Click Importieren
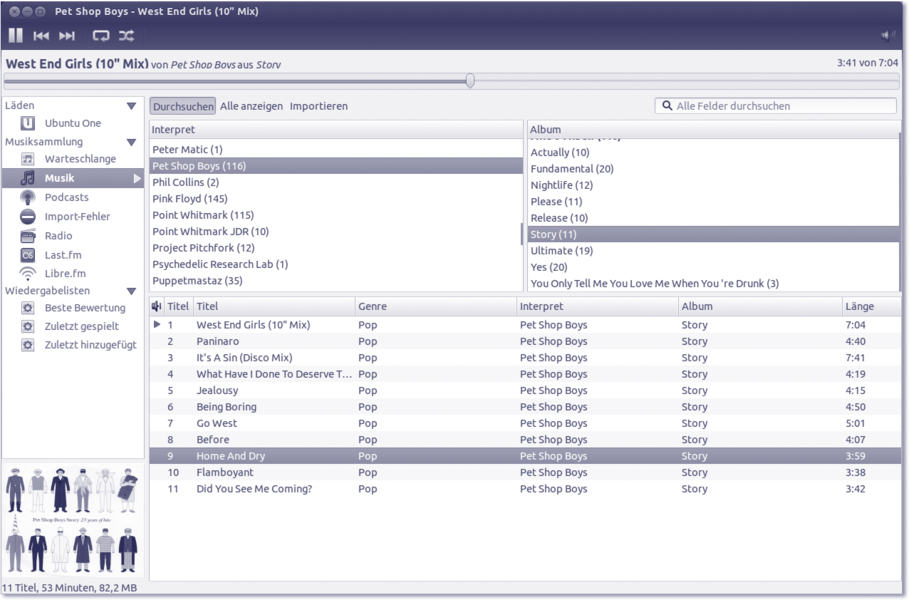The image size is (909, 600). pos(319,106)
